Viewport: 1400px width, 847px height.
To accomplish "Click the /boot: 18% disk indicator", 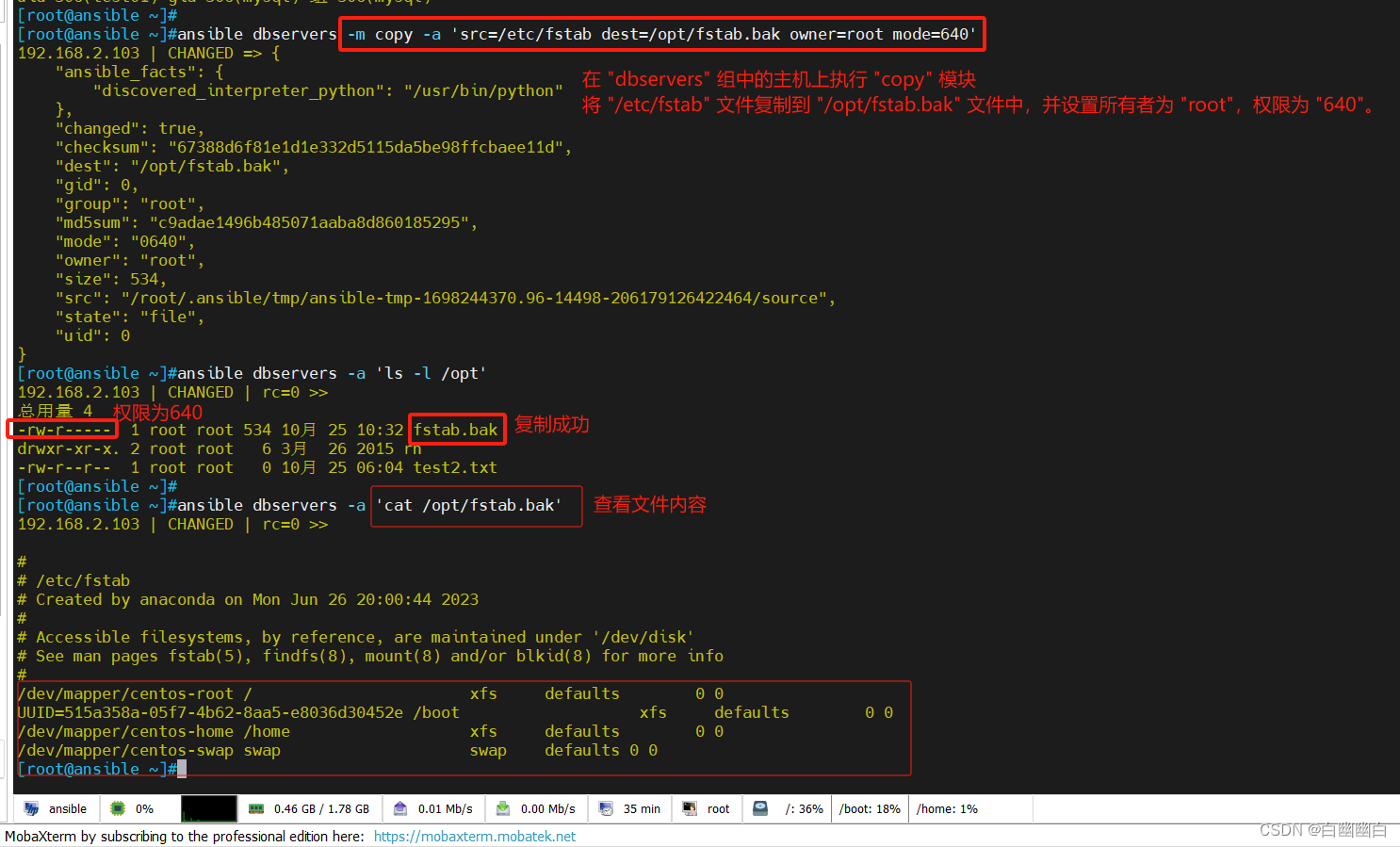I will (870, 808).
